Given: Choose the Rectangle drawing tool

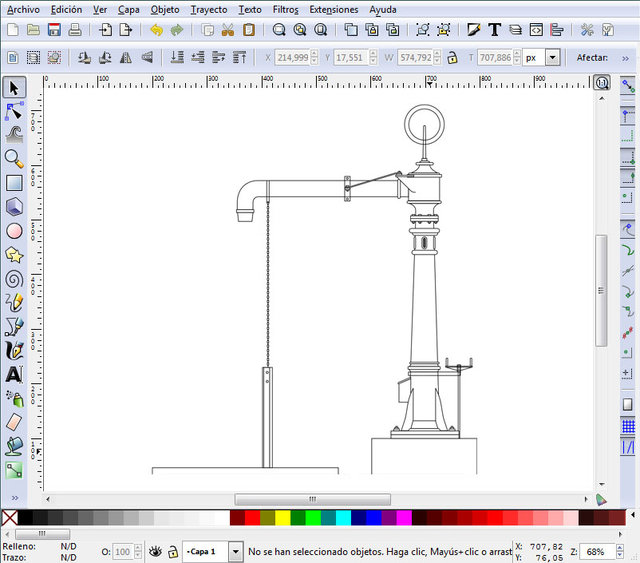Looking at the screenshot, I should coord(14,183).
